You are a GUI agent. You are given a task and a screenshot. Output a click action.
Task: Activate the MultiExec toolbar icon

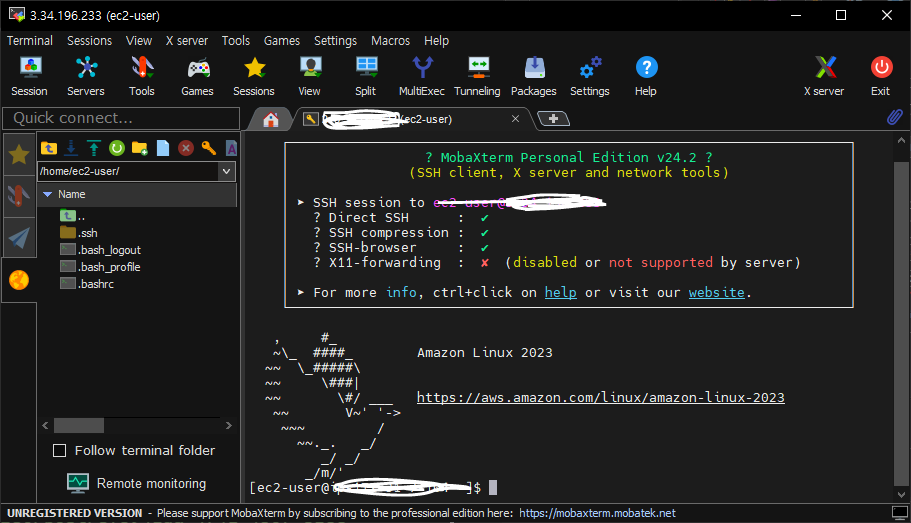[422, 76]
